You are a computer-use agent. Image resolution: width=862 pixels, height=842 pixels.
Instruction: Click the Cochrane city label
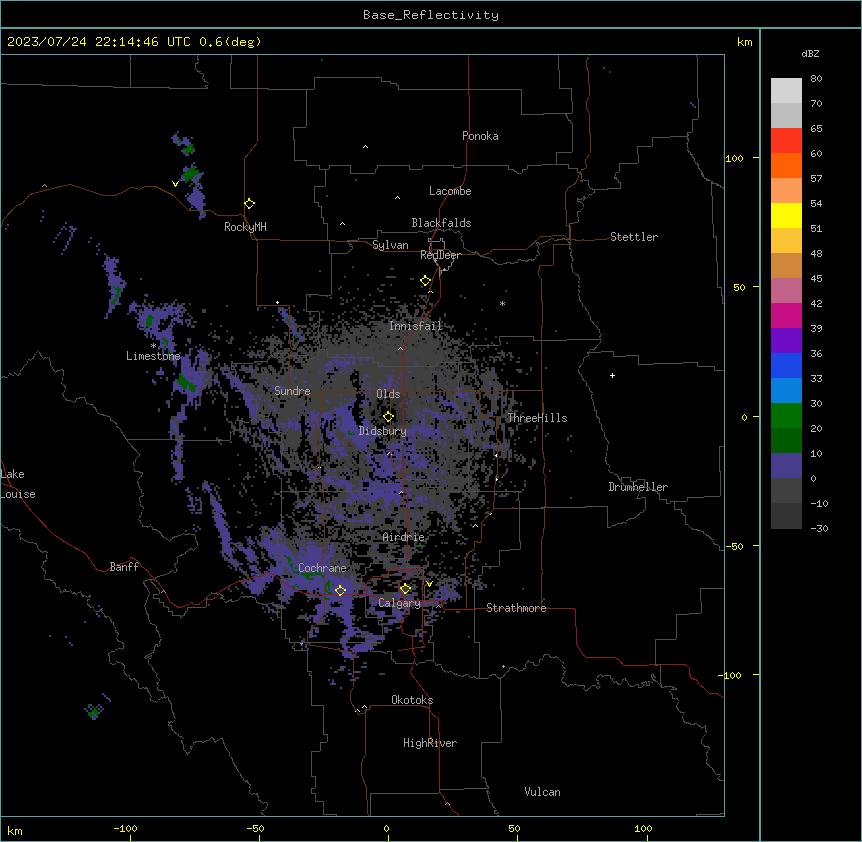click(322, 568)
